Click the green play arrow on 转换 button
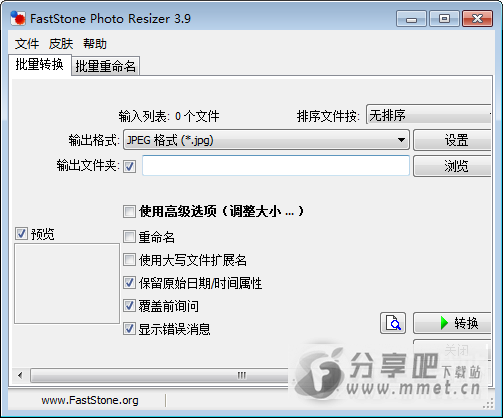The height and width of the screenshot is (418, 503). pyautogui.click(x=444, y=323)
